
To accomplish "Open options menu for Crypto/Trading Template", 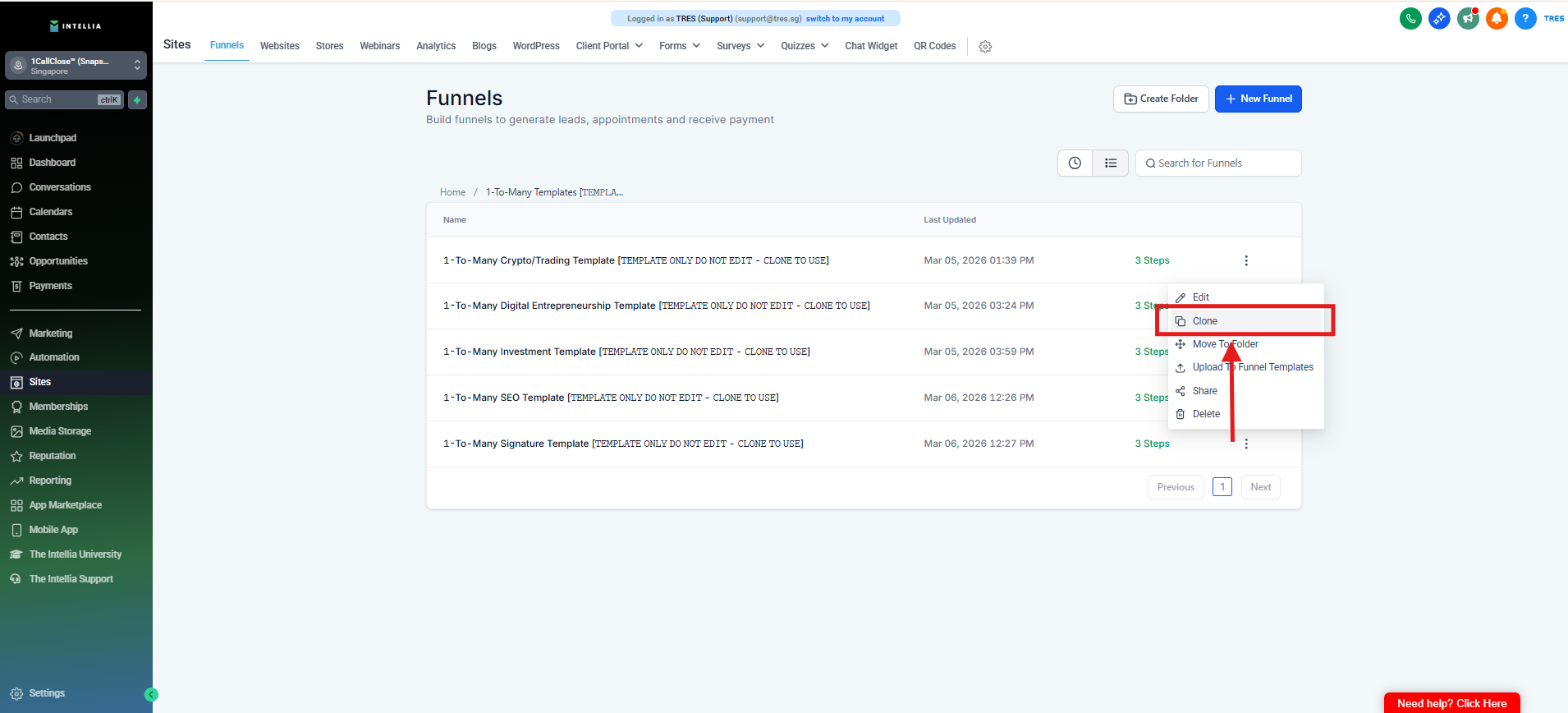I will 1246,260.
